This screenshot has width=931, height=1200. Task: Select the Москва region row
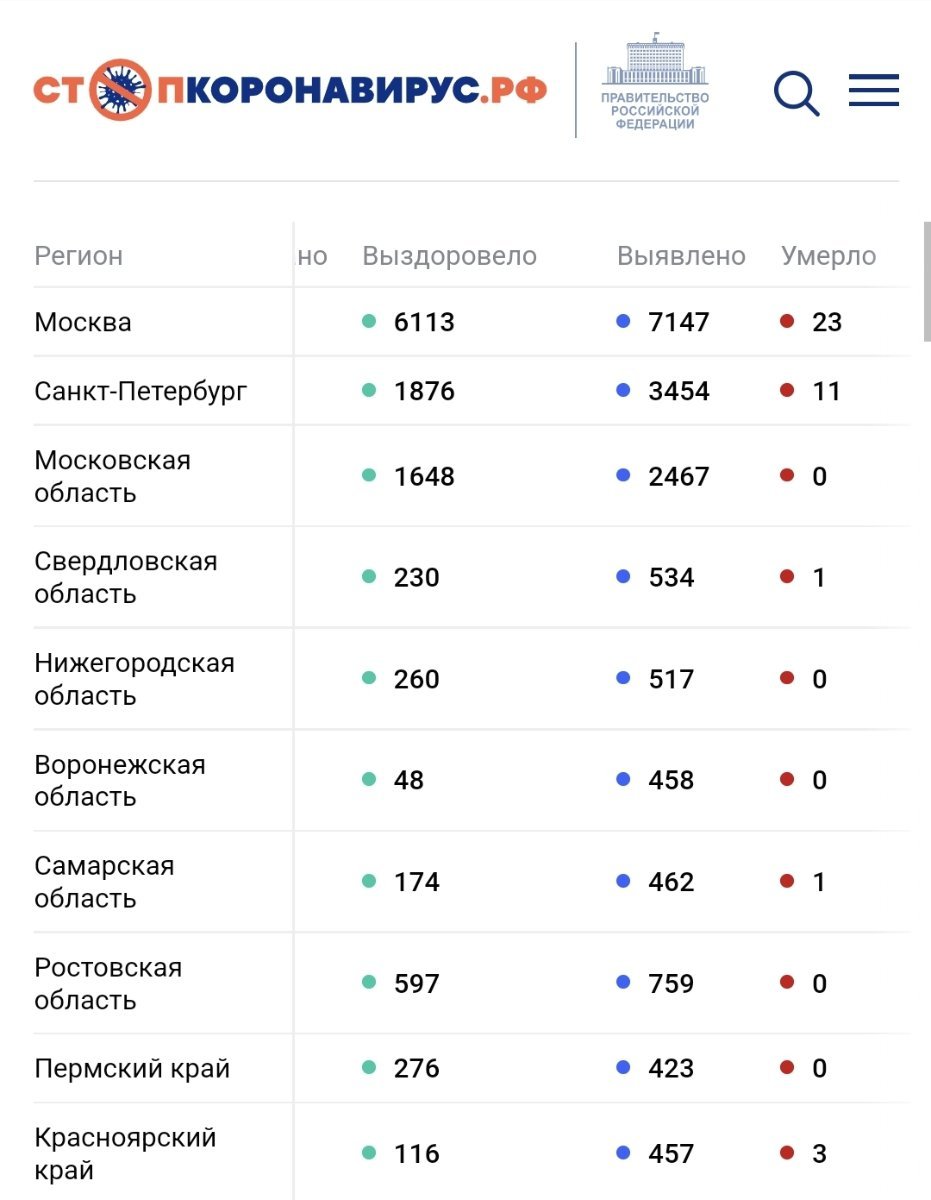pos(83,322)
